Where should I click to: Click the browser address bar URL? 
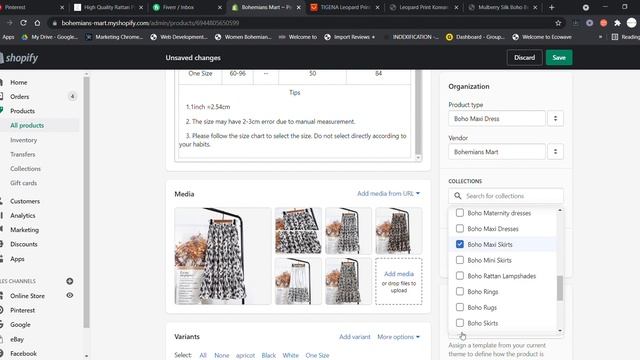click(x=150, y=23)
